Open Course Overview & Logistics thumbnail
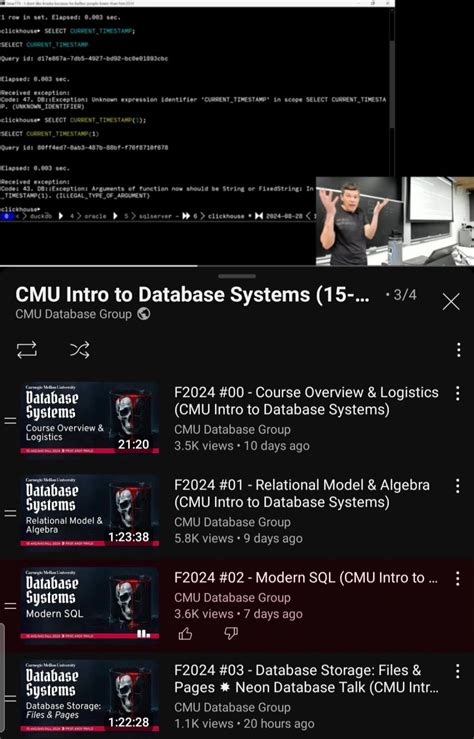The height and width of the screenshot is (739, 474). [90, 418]
